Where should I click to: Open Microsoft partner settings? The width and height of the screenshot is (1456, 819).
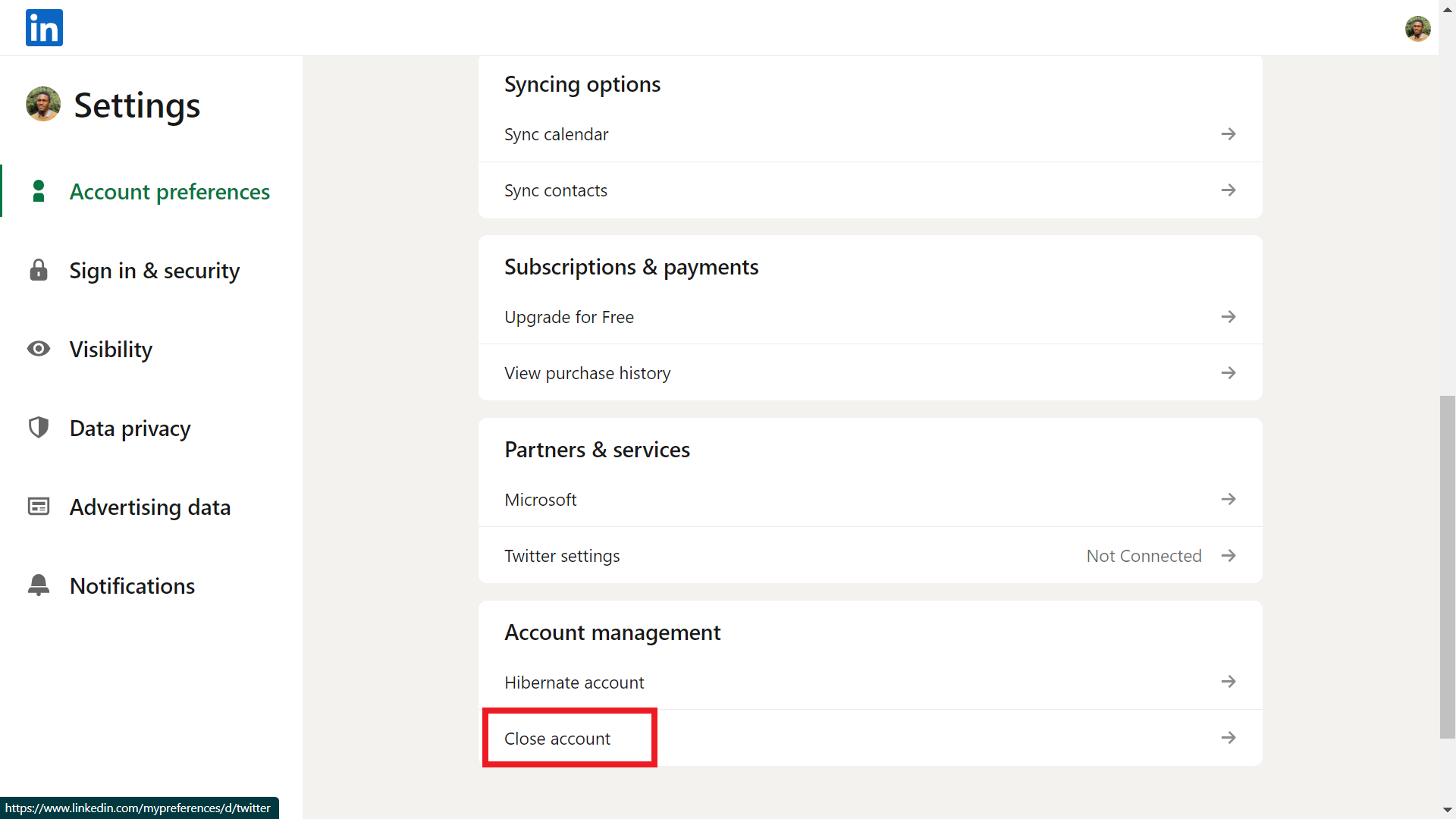tap(540, 499)
